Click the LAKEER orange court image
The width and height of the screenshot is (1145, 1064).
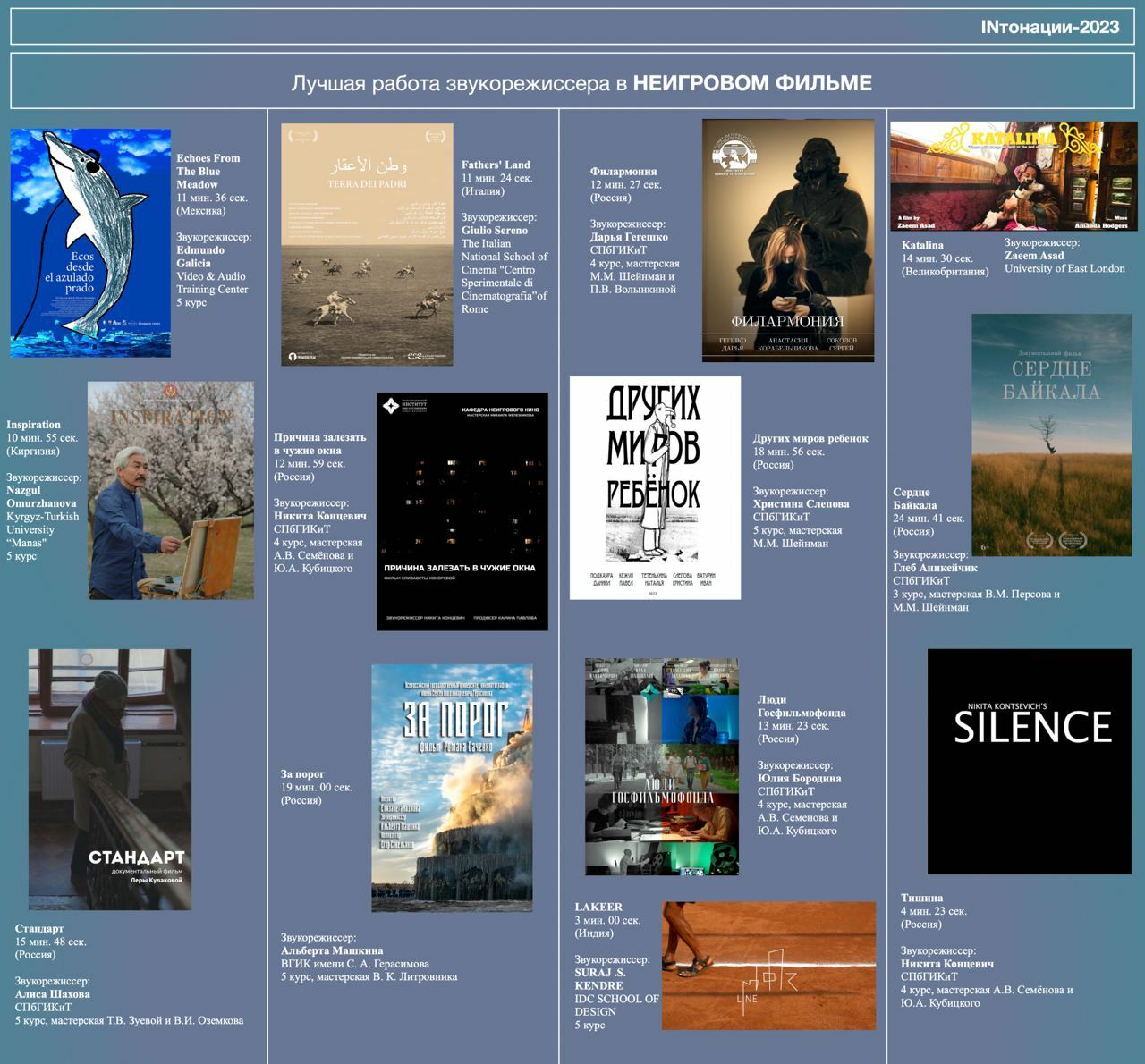pos(768,966)
